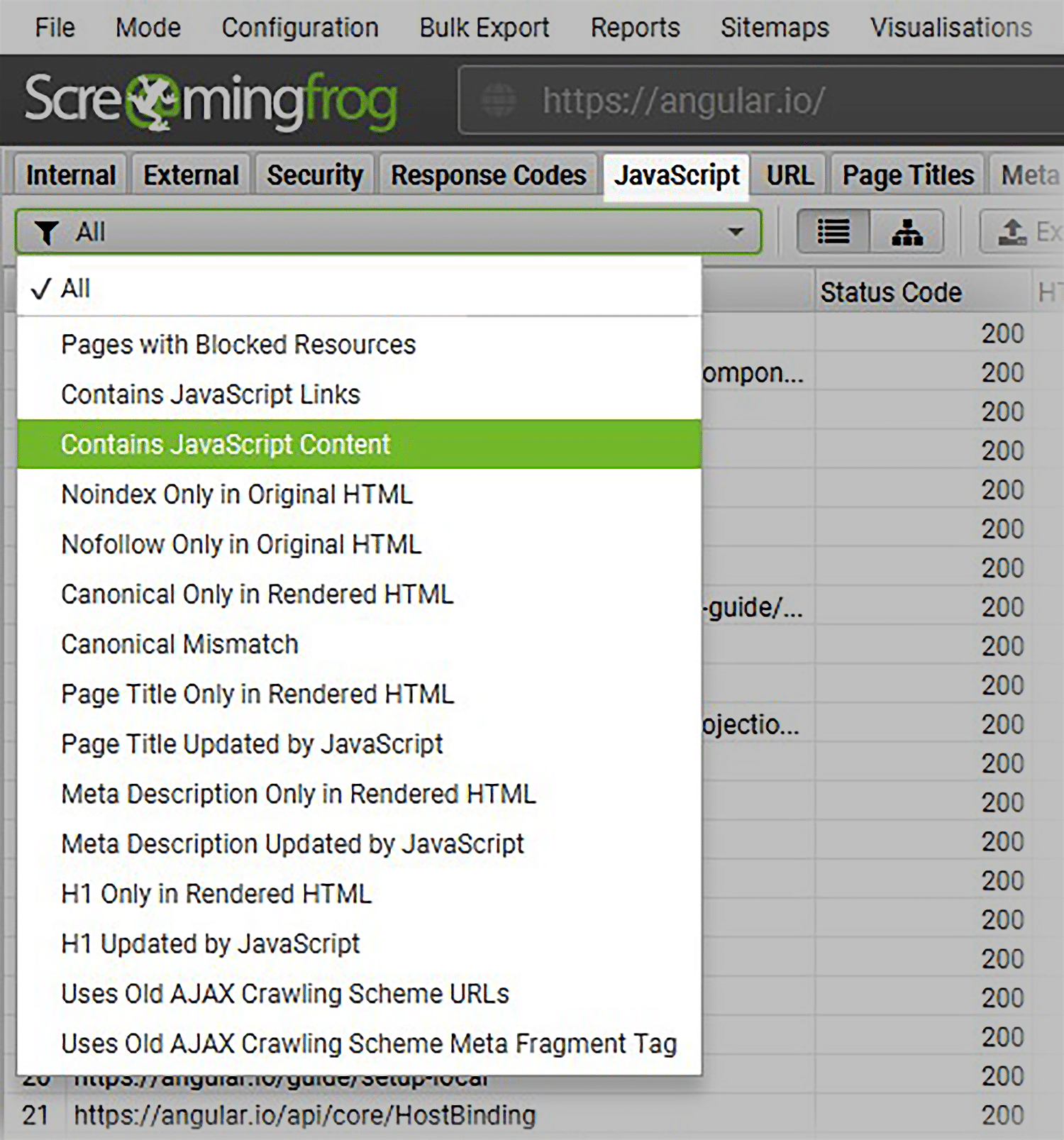Pick Page Title Only in Rendered HTML

pos(359,694)
